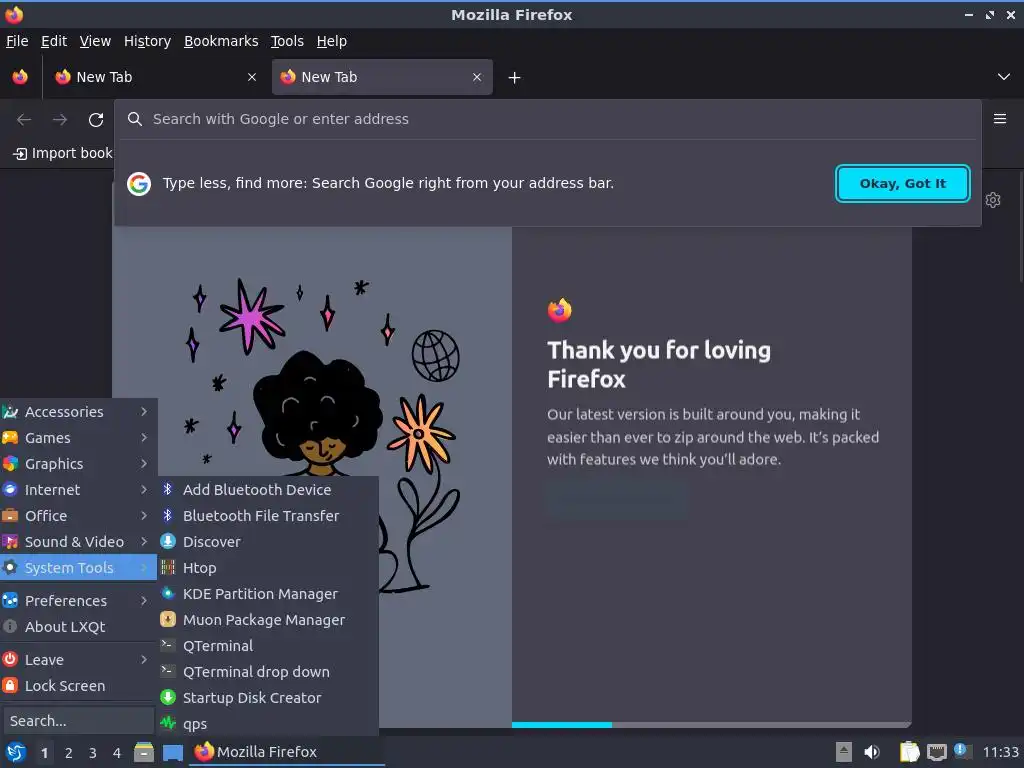This screenshot has width=1024, height=768.
Task: Click the update notifier tray icon
Action: [x=962, y=752]
